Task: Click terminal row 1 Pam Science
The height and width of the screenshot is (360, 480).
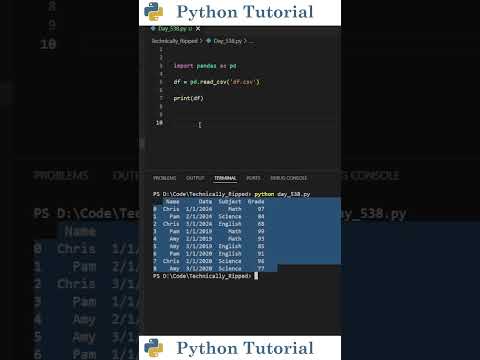Action: [209, 216]
